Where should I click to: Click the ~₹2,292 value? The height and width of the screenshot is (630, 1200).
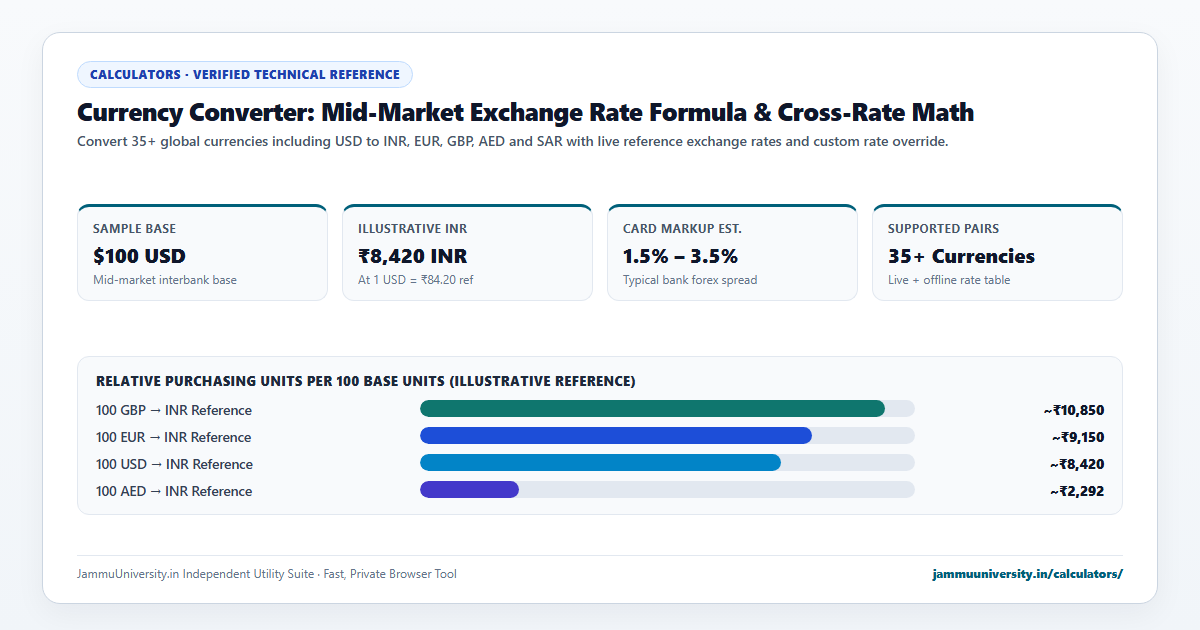tap(1076, 491)
